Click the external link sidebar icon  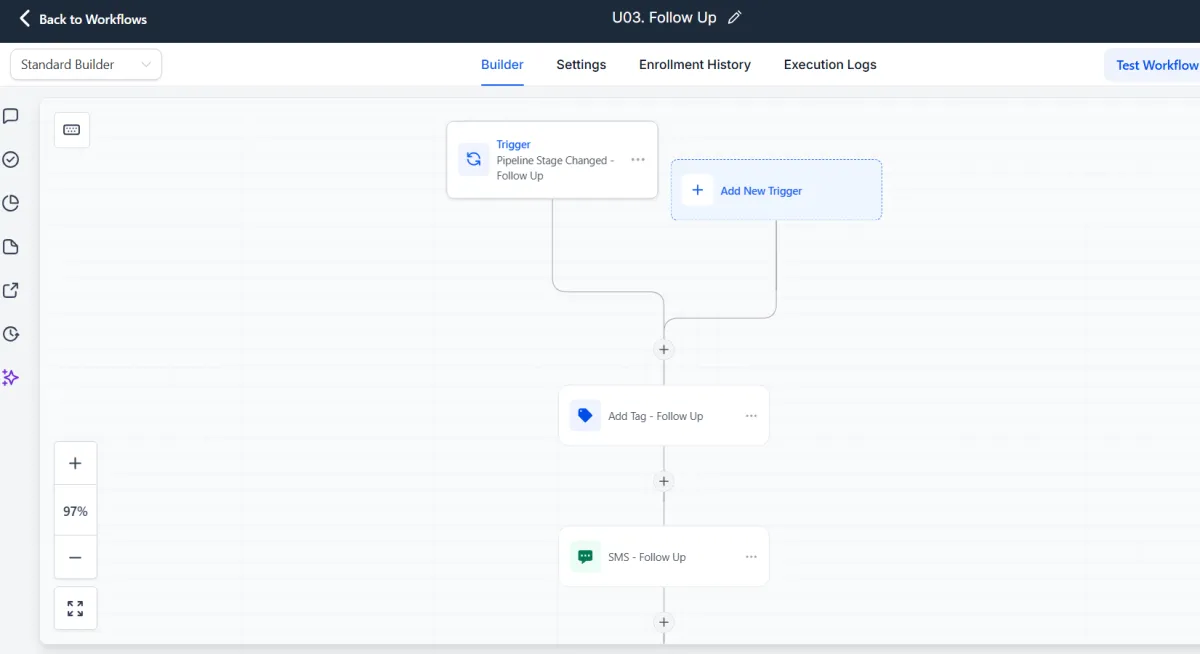pyautogui.click(x=11, y=291)
